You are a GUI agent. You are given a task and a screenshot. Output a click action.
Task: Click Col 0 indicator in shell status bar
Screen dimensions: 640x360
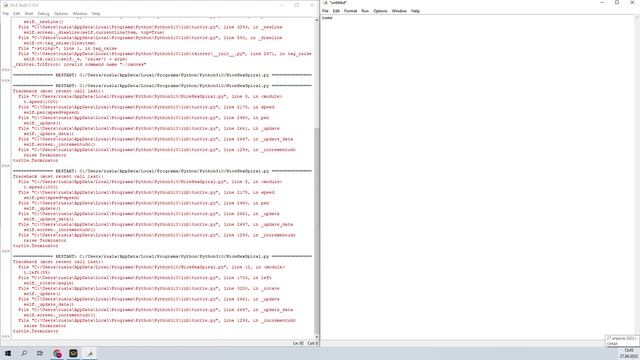point(312,343)
